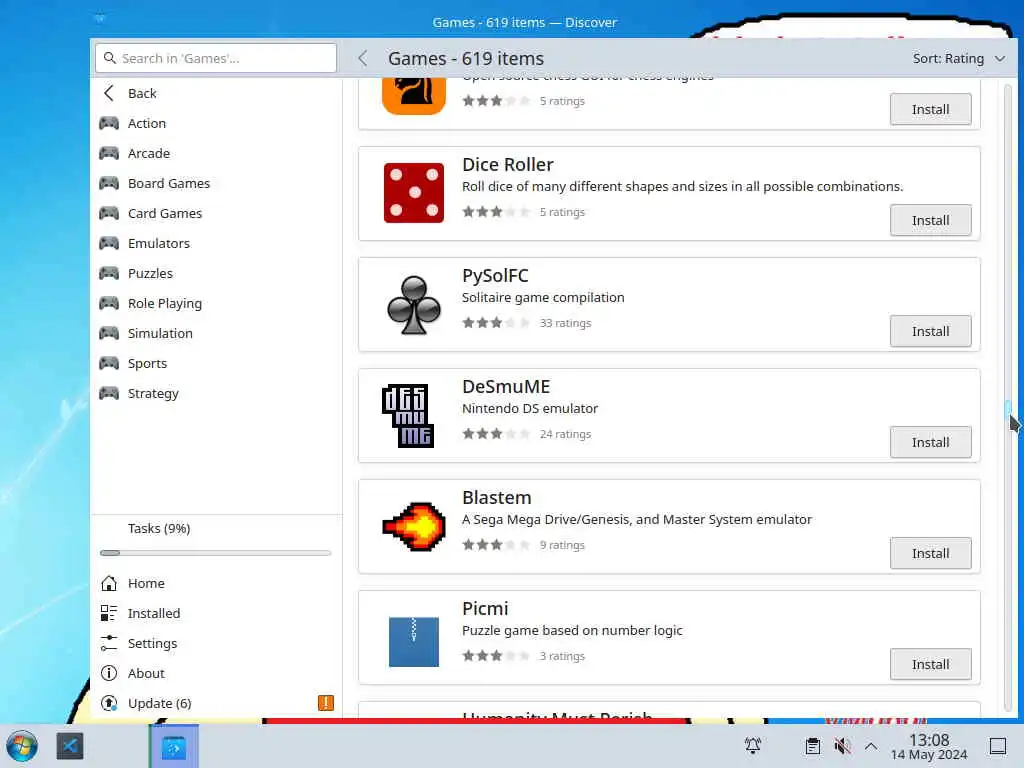Go Back in the sidebar
1024x768 pixels.
[x=216, y=93]
